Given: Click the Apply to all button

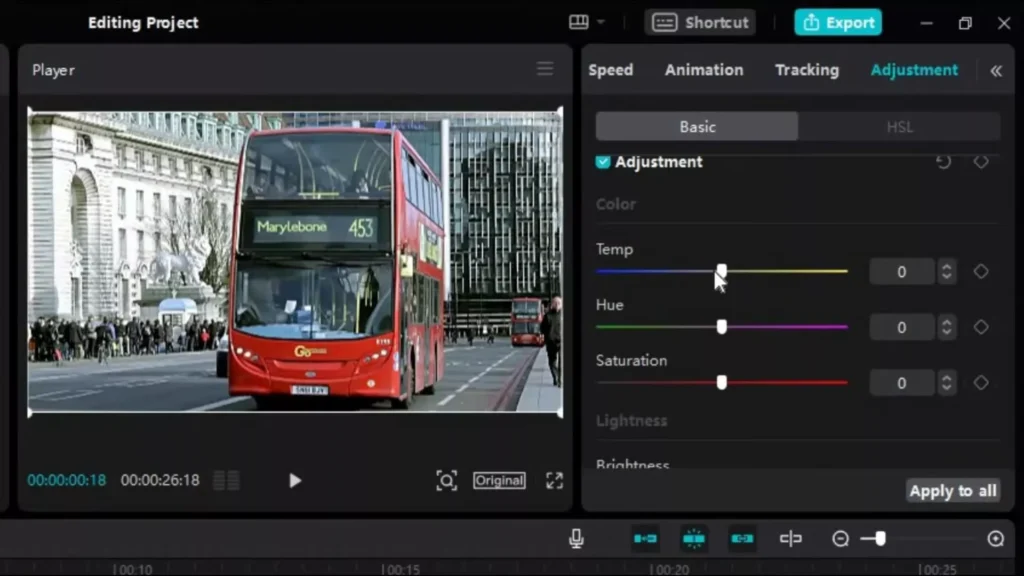Looking at the screenshot, I should [952, 490].
